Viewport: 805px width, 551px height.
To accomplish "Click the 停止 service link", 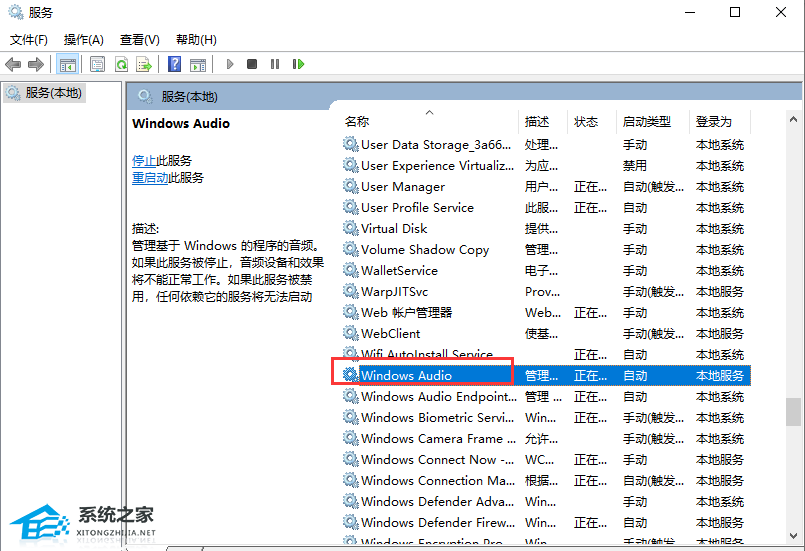I will tap(144, 160).
